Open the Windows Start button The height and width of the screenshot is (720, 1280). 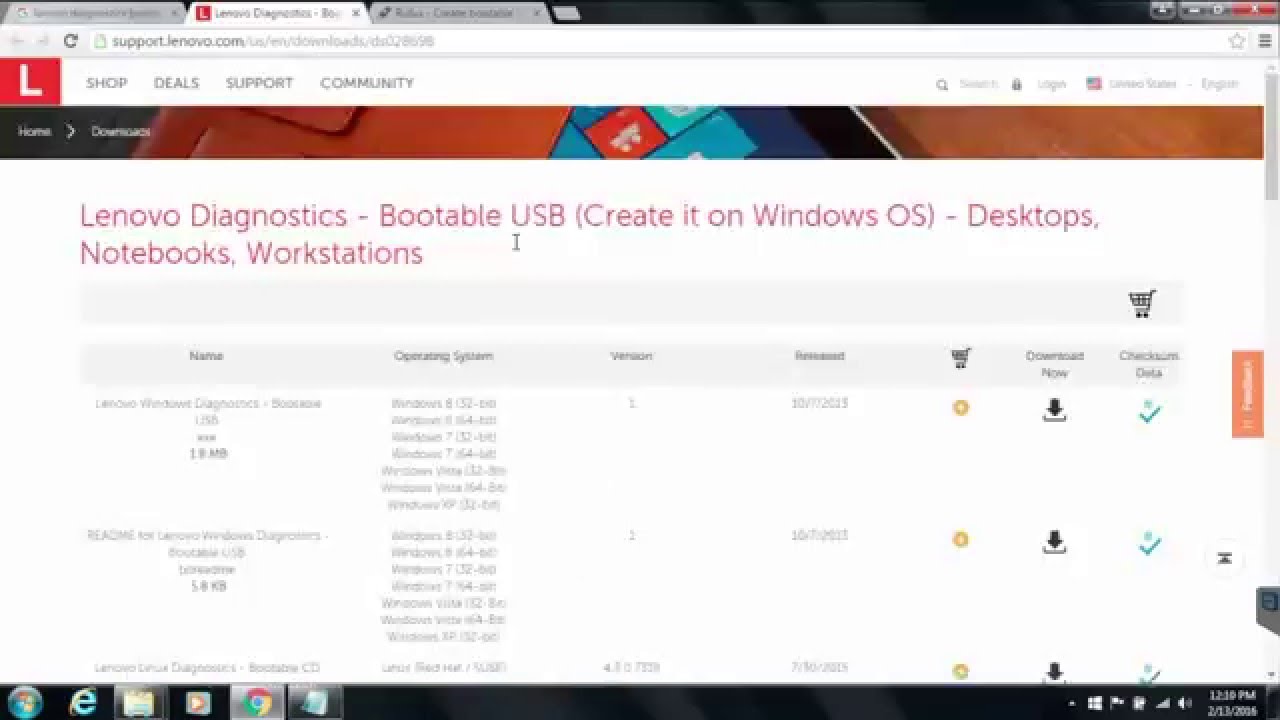pyautogui.click(x=23, y=703)
